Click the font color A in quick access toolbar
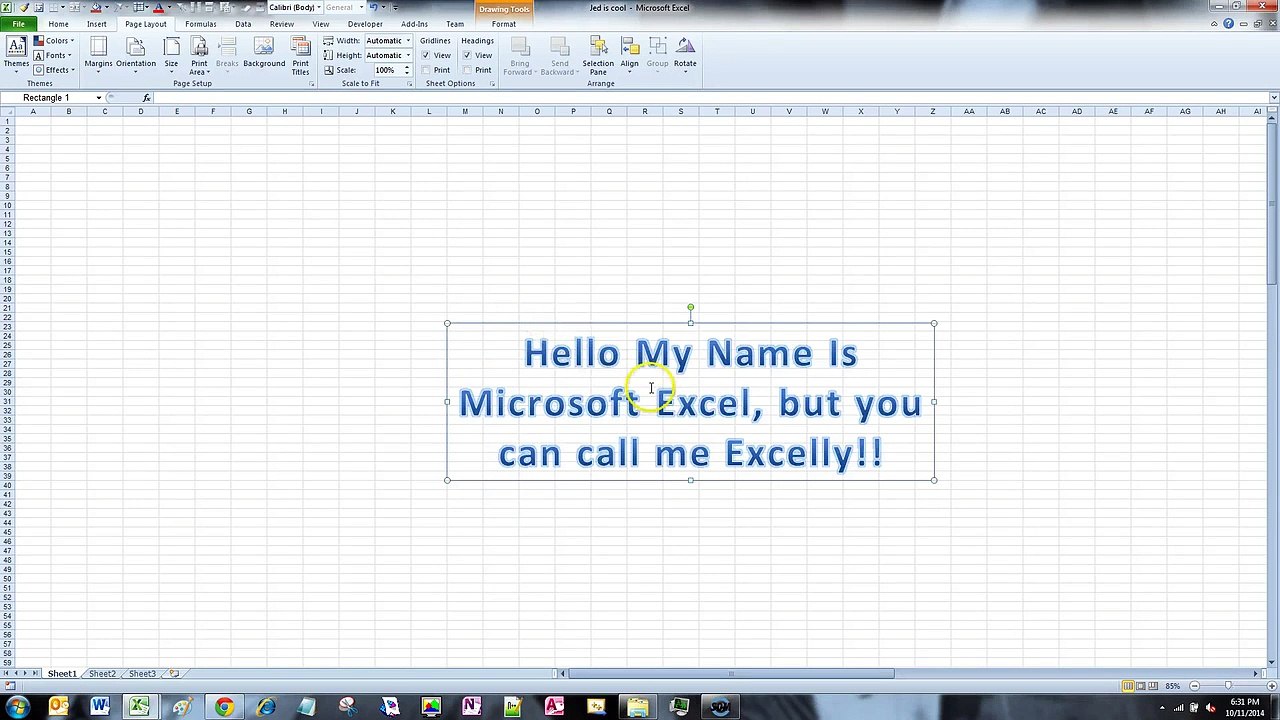Image resolution: width=1280 pixels, height=720 pixels. [158, 7]
